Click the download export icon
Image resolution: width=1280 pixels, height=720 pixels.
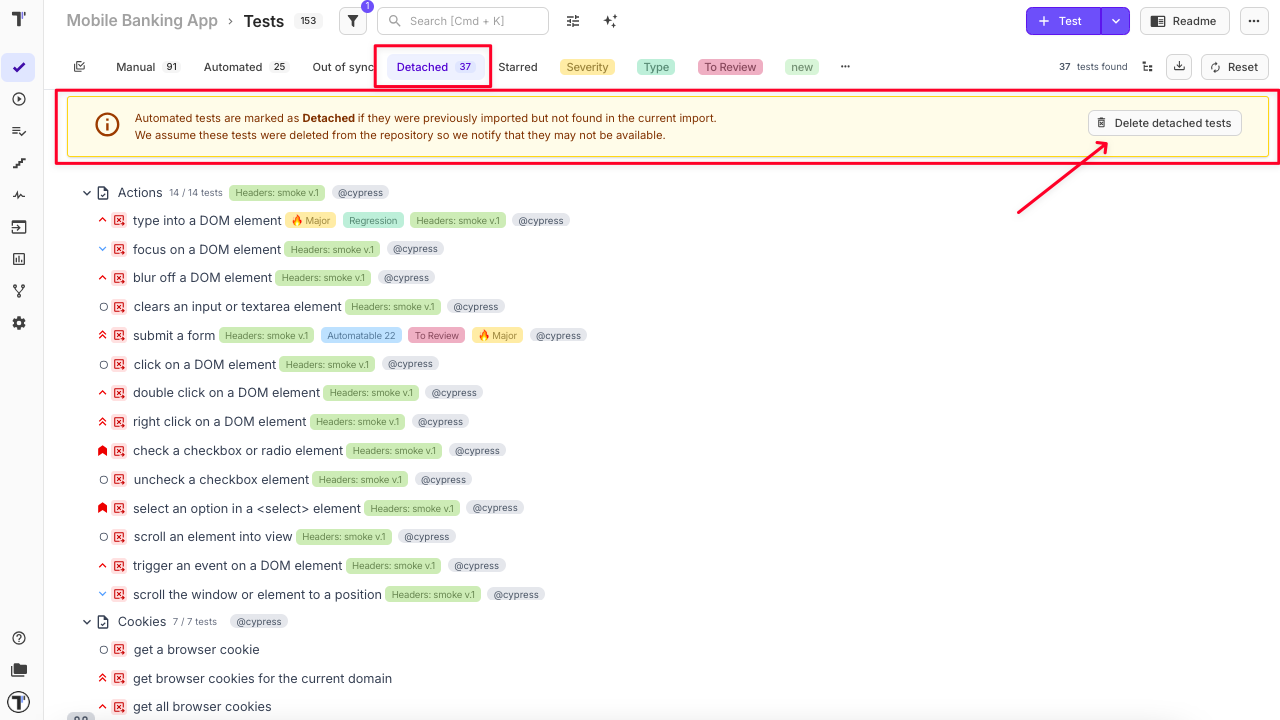click(1179, 67)
